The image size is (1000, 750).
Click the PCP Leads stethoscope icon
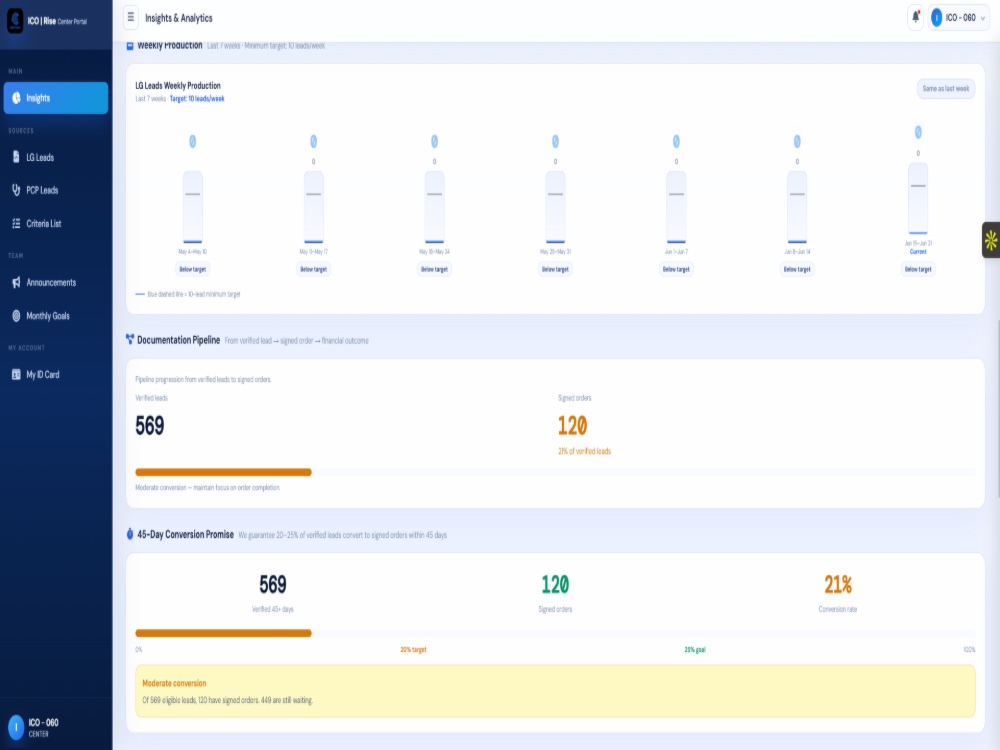(x=17, y=190)
